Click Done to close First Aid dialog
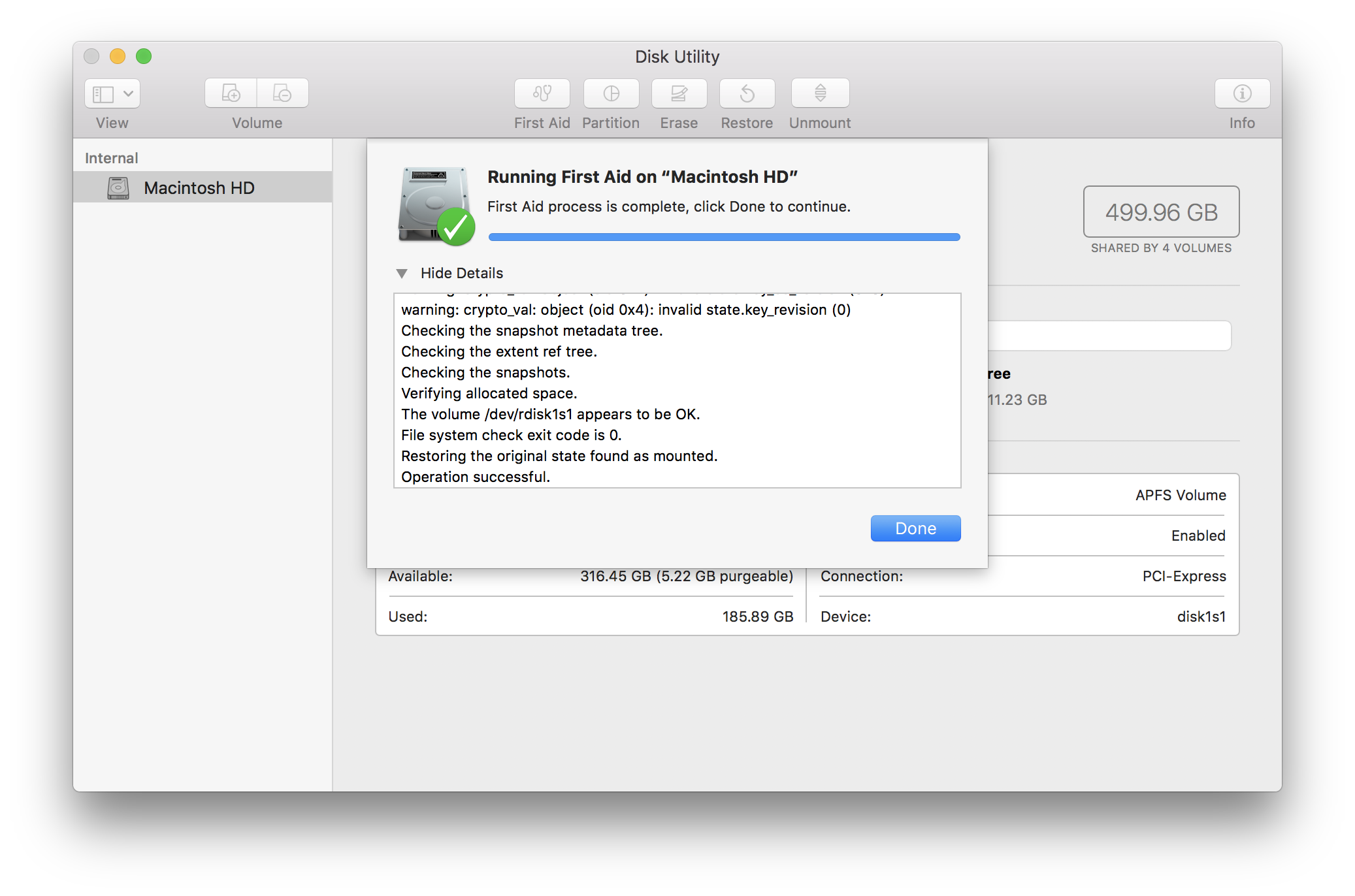Viewport: 1355px width, 896px height. (x=915, y=528)
